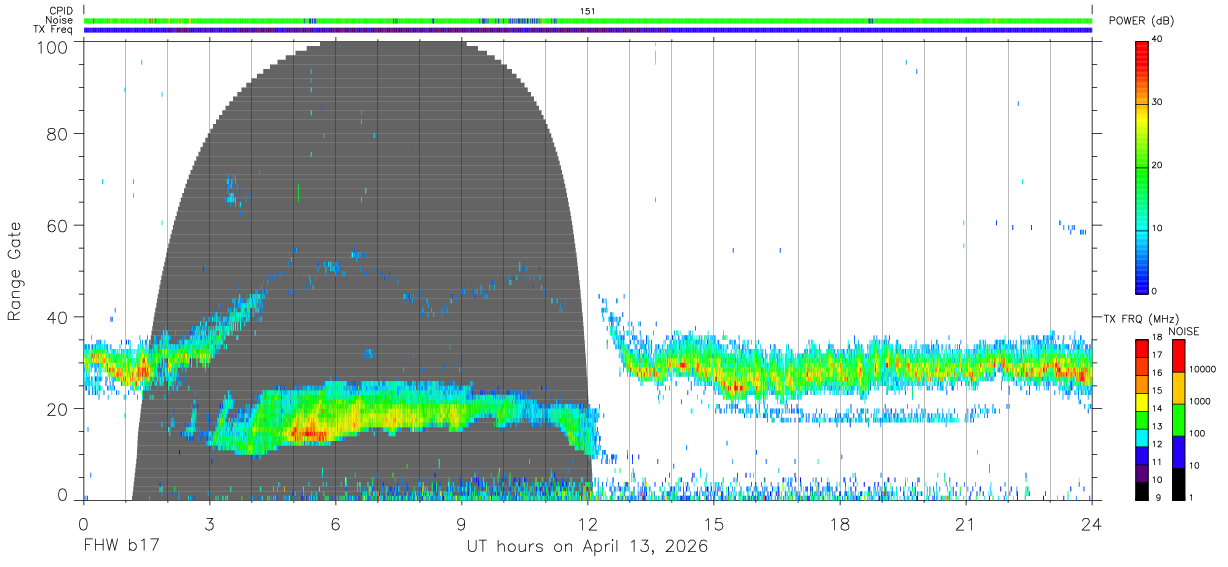This screenshot has height=567, width=1228.
Task: Click the NOISE legend title
Action: pyautogui.click(x=1183, y=331)
